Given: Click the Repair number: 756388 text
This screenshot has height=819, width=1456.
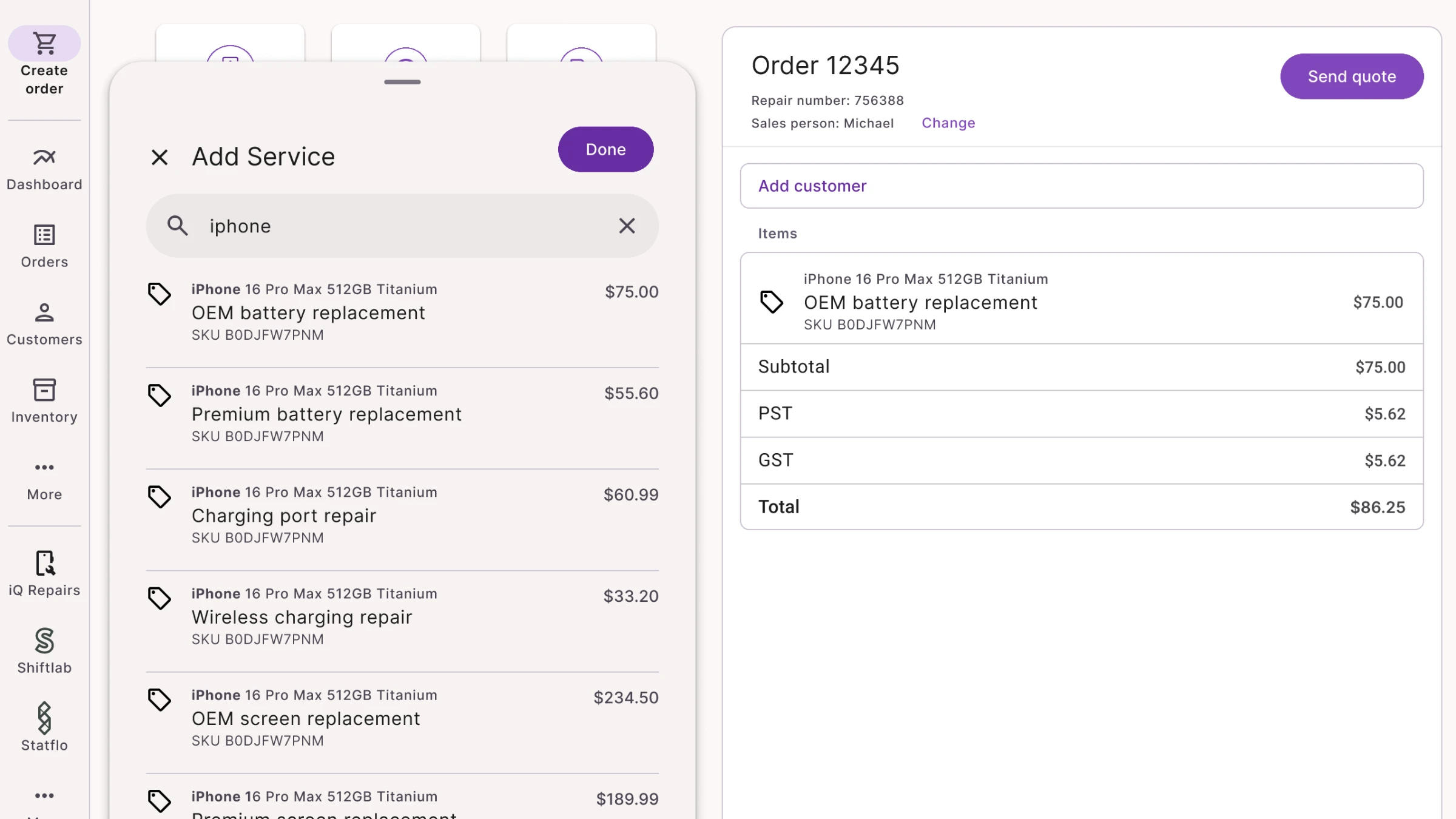Looking at the screenshot, I should pos(827,101).
